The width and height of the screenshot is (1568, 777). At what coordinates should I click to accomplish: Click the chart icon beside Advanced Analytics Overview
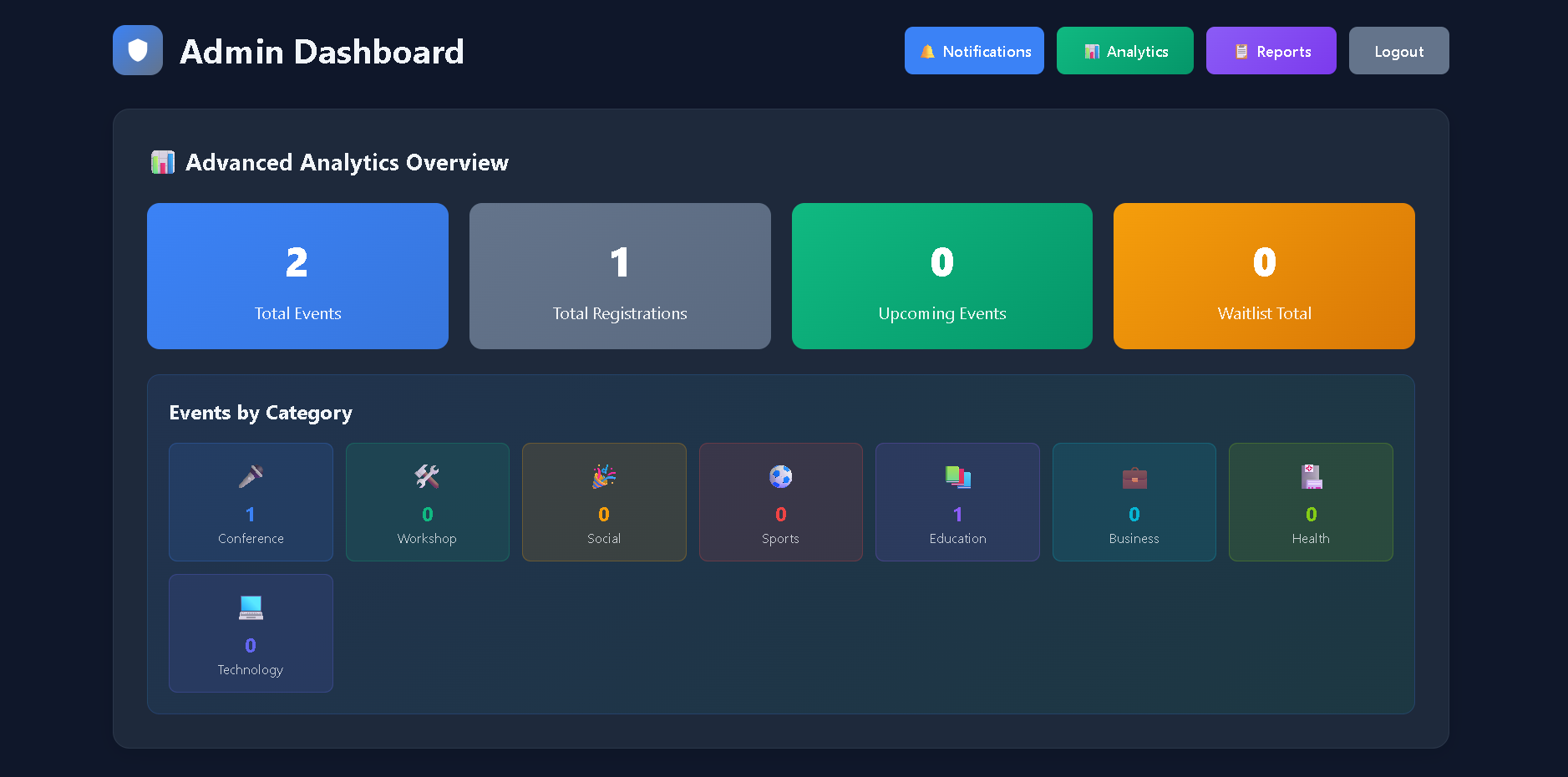[x=163, y=162]
